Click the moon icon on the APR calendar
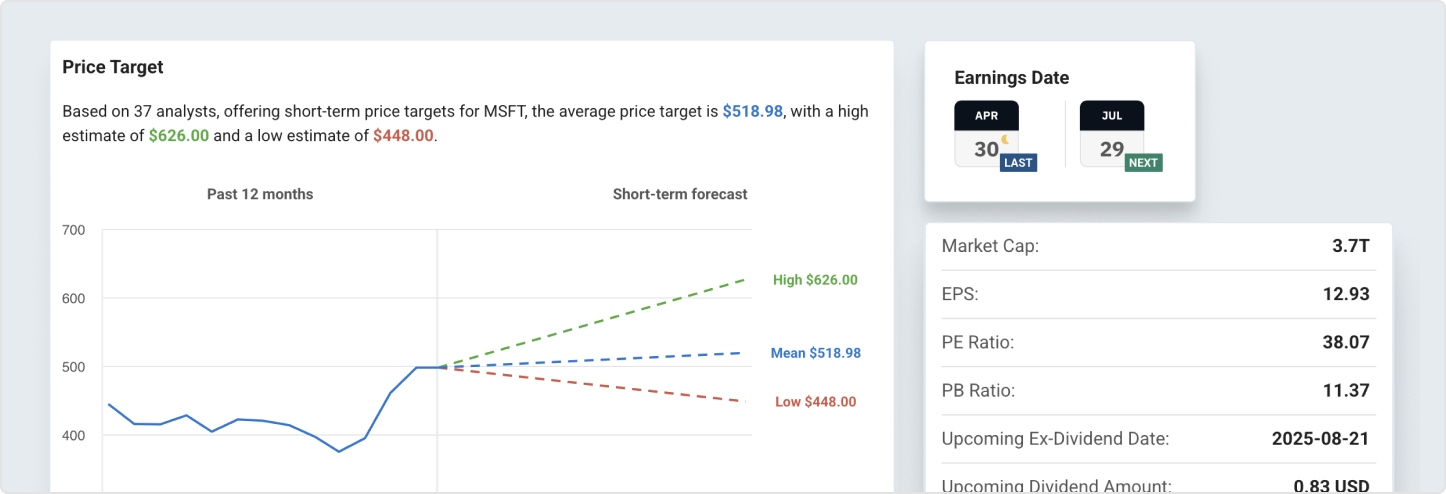The image size is (1446, 494). [1004, 140]
